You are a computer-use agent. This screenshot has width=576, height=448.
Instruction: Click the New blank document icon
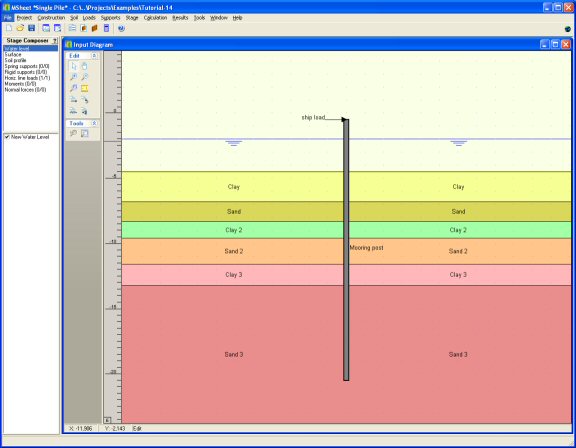point(9,28)
